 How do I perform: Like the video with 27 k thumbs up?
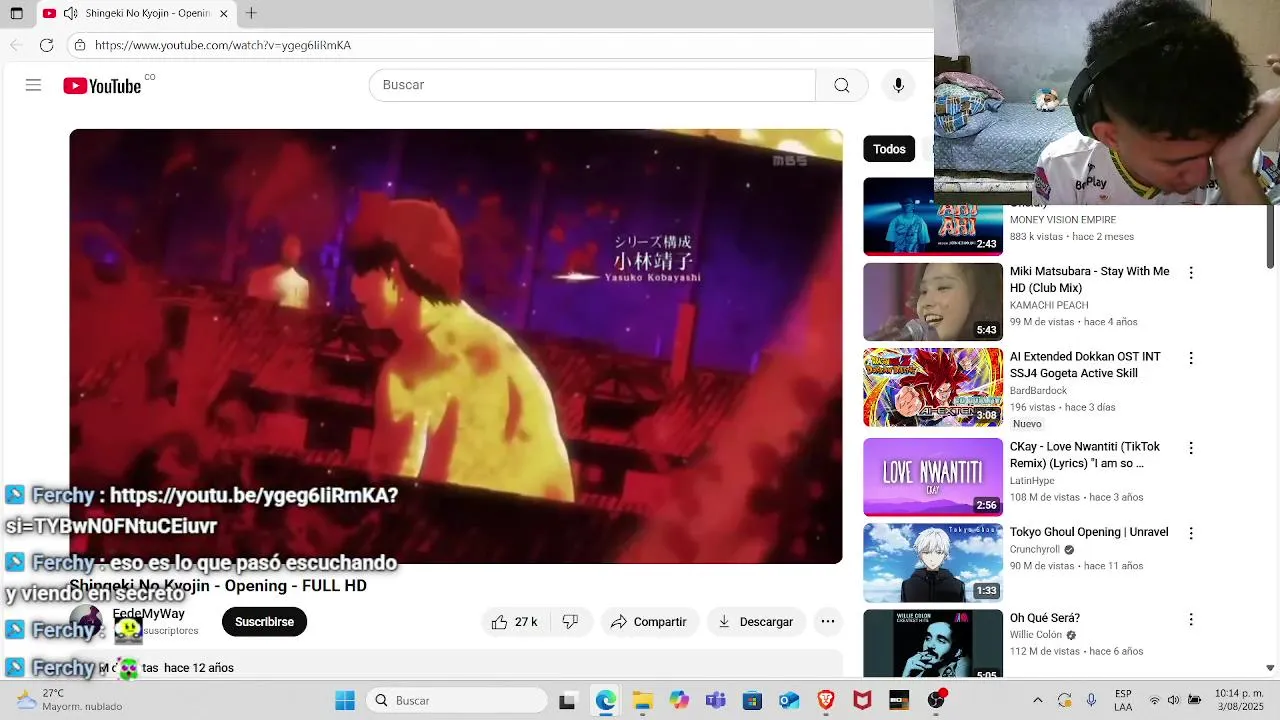coord(514,622)
